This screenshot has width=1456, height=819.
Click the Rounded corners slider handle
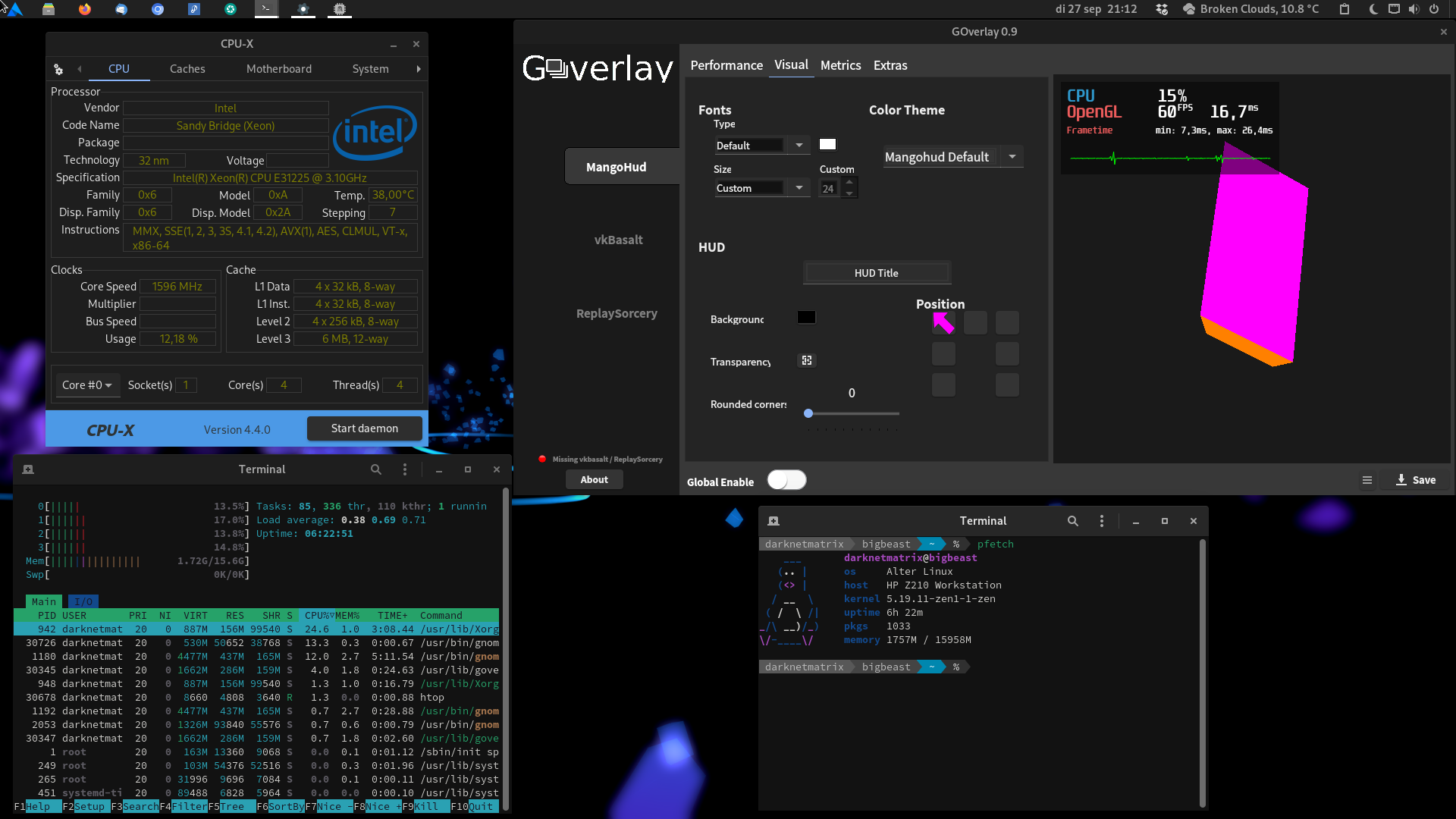point(808,413)
